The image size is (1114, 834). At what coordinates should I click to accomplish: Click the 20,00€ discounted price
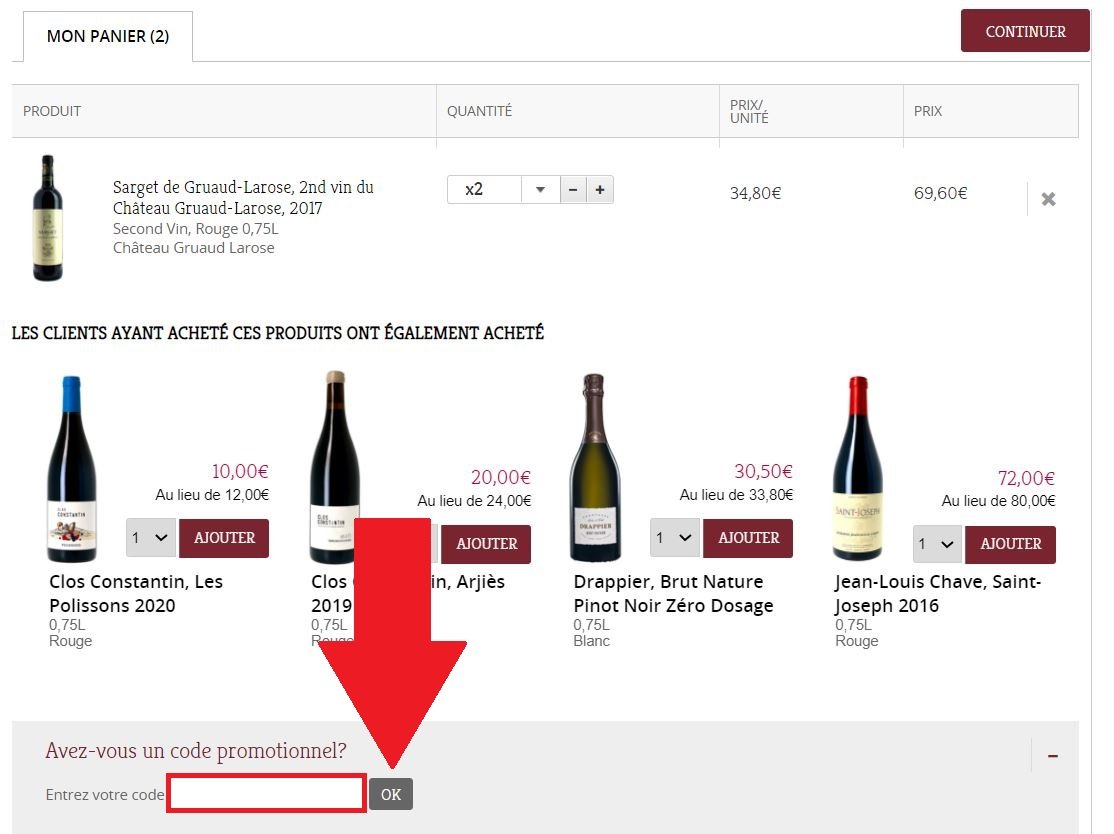[501, 477]
